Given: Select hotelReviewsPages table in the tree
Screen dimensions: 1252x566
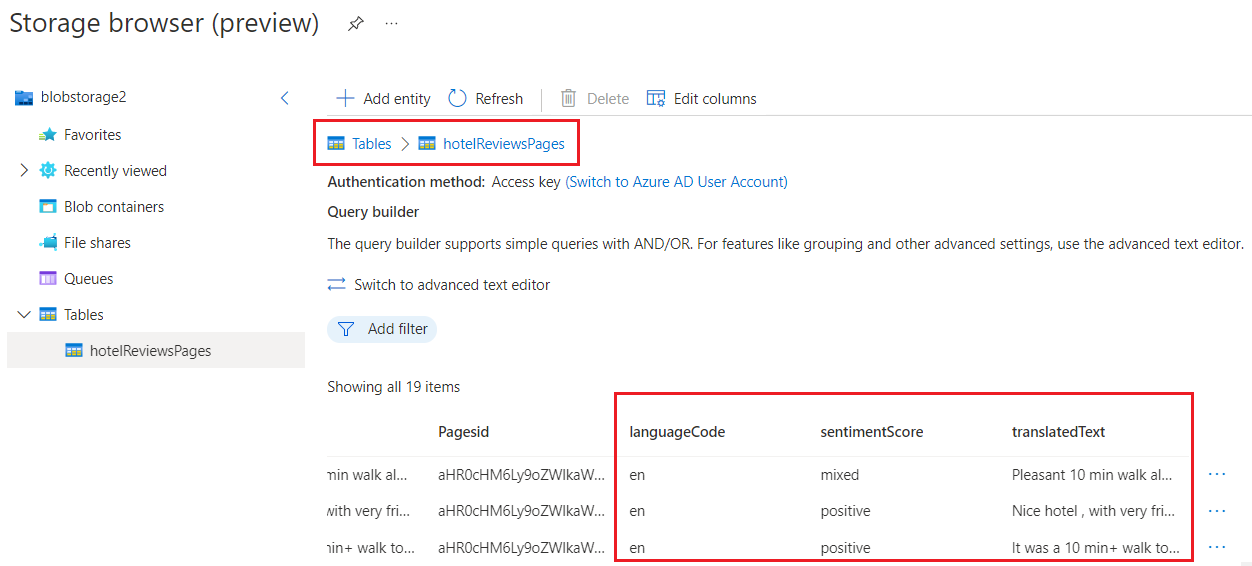Looking at the screenshot, I should coord(150,351).
